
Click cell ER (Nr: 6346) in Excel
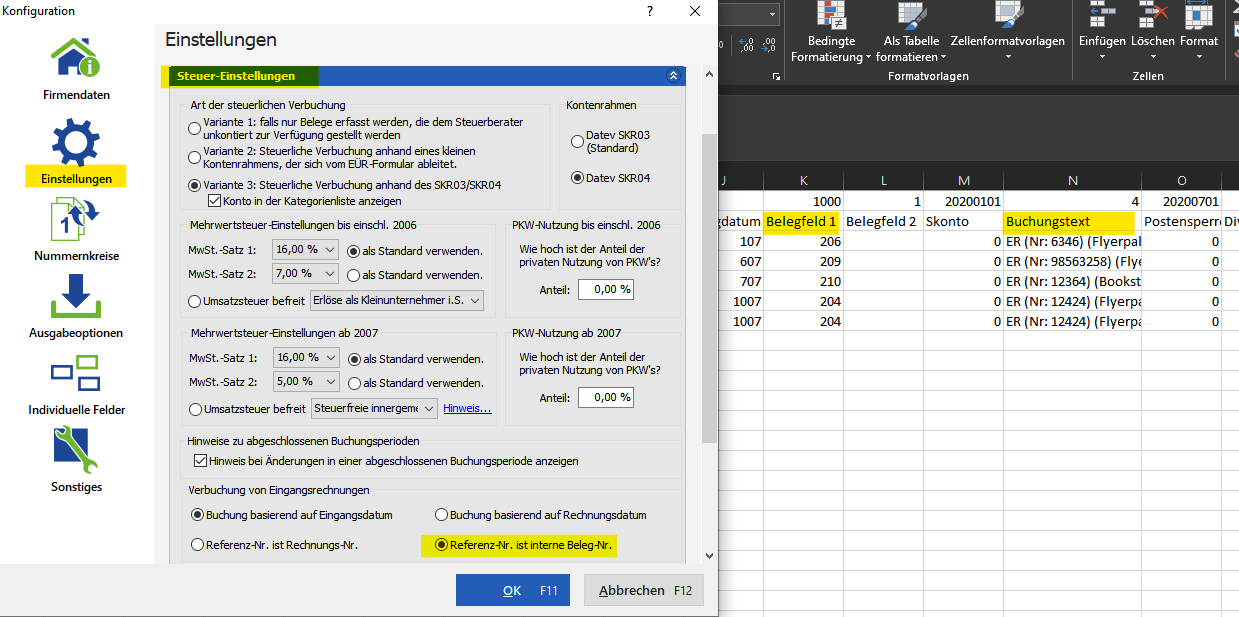[x=1073, y=241]
